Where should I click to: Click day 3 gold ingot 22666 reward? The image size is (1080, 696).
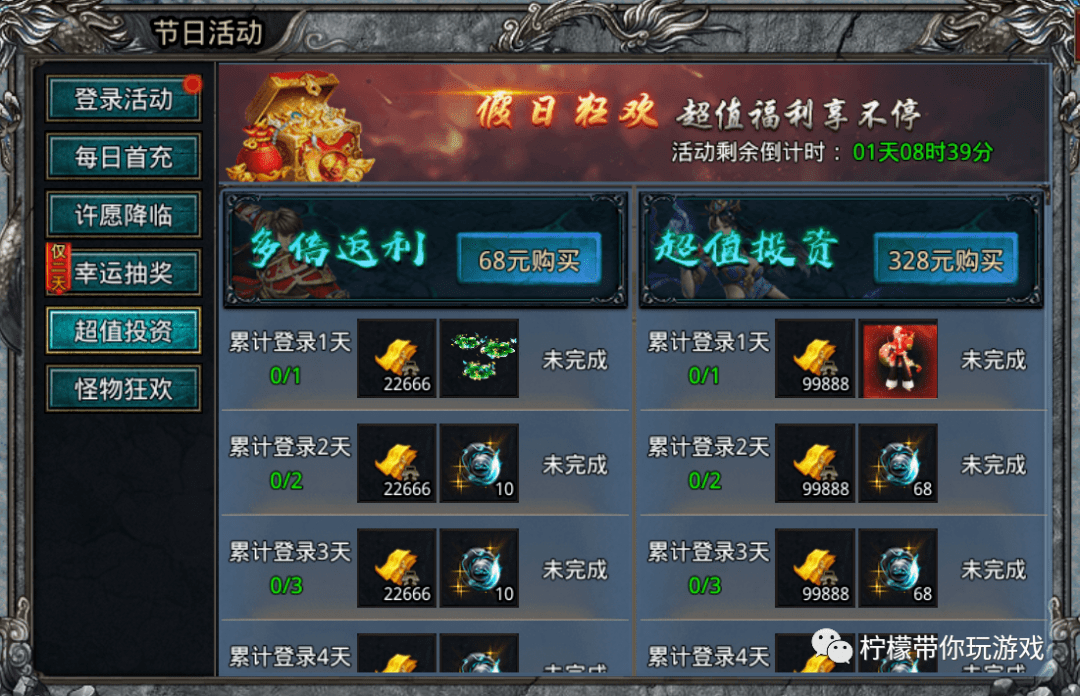(397, 568)
